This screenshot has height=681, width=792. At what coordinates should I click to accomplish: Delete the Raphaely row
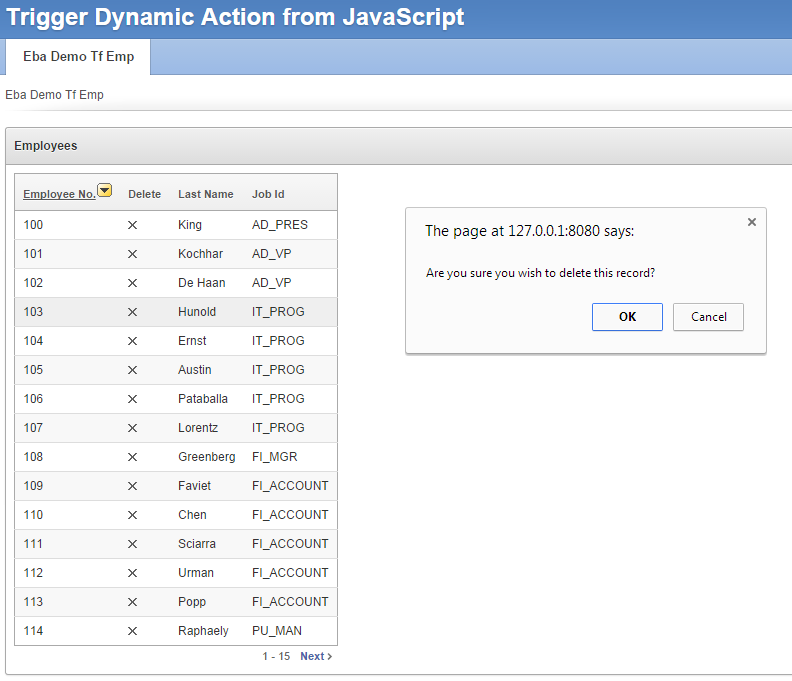(132, 631)
